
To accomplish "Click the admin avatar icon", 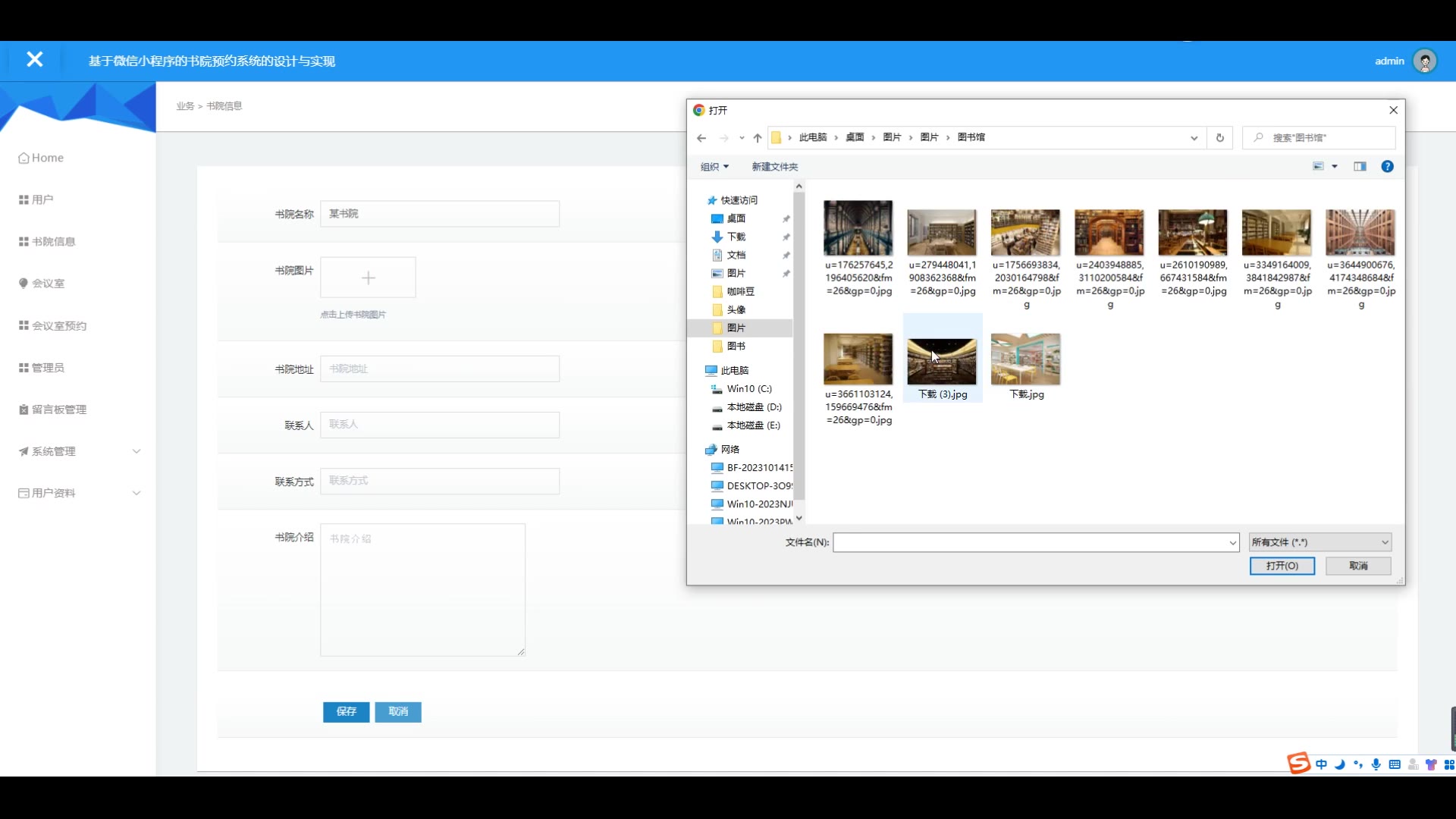I will click(x=1425, y=61).
